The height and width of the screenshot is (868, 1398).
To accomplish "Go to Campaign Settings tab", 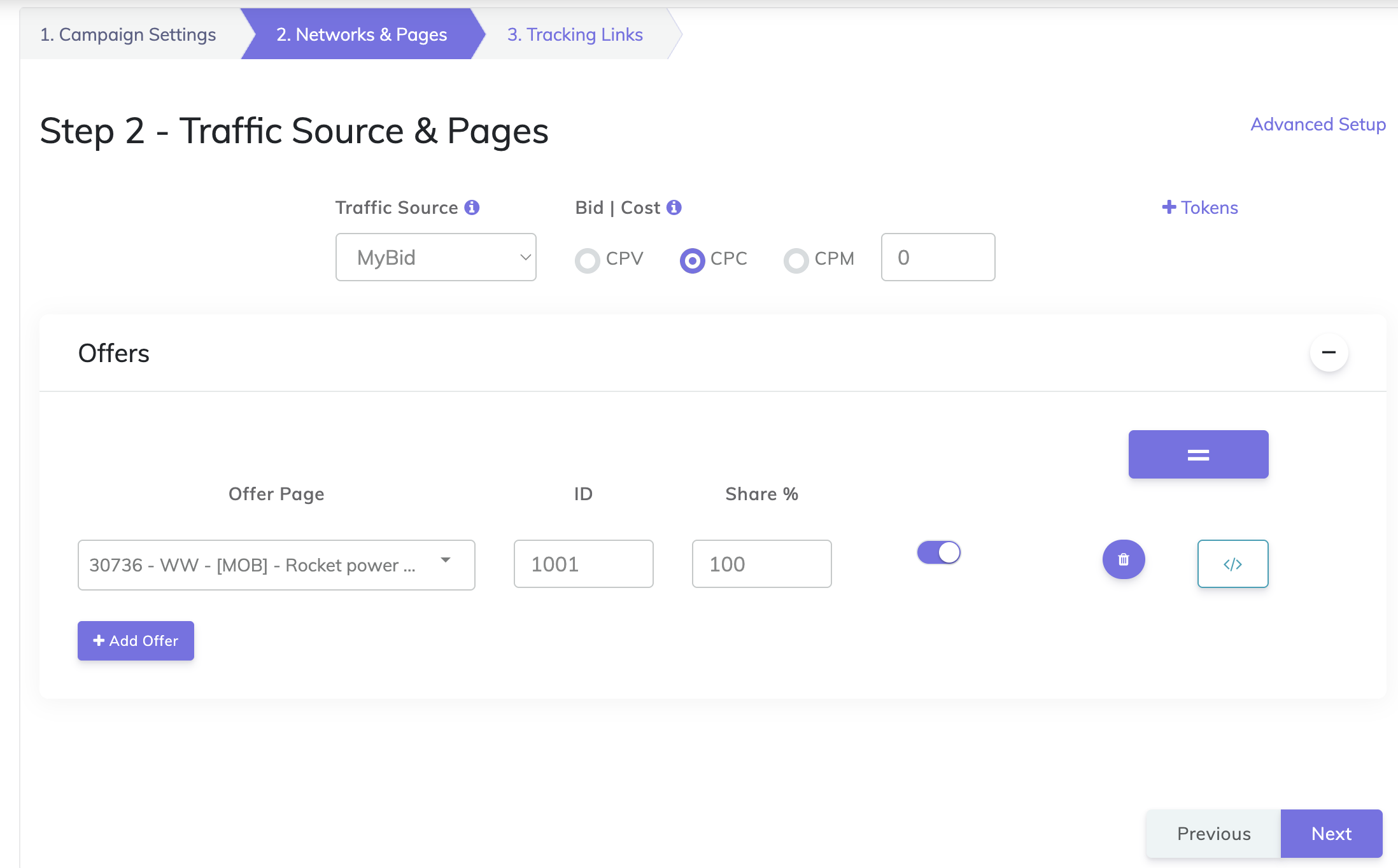I will pyautogui.click(x=128, y=34).
